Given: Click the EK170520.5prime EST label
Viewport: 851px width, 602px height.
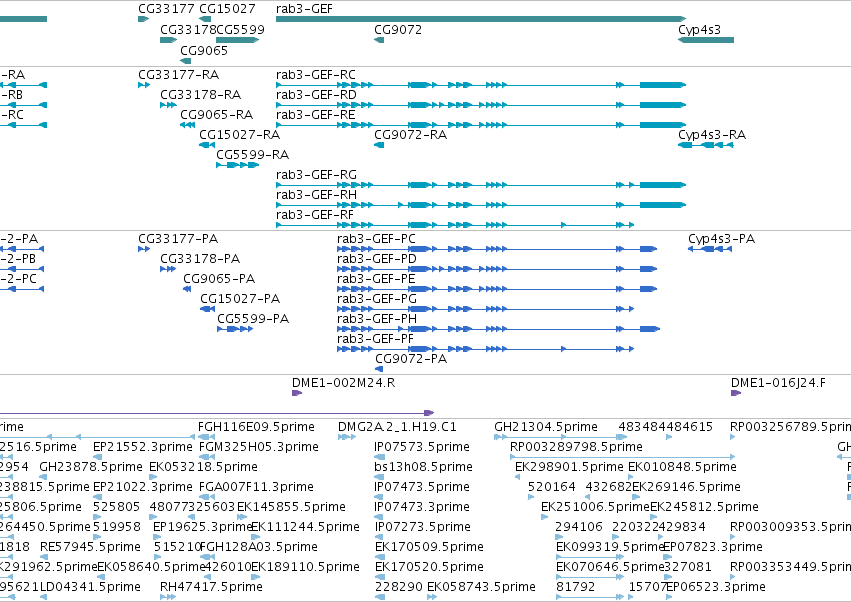Looking at the screenshot, I should point(429,567).
